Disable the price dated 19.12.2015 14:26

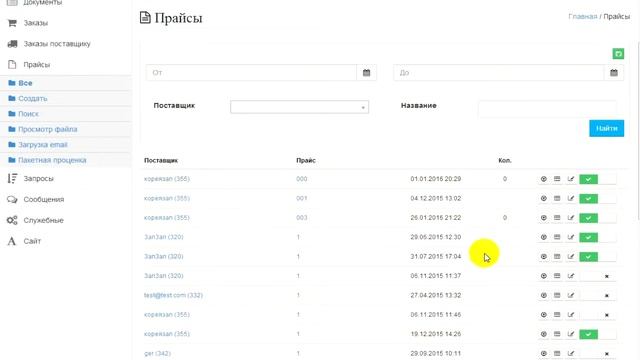[x=598, y=334]
